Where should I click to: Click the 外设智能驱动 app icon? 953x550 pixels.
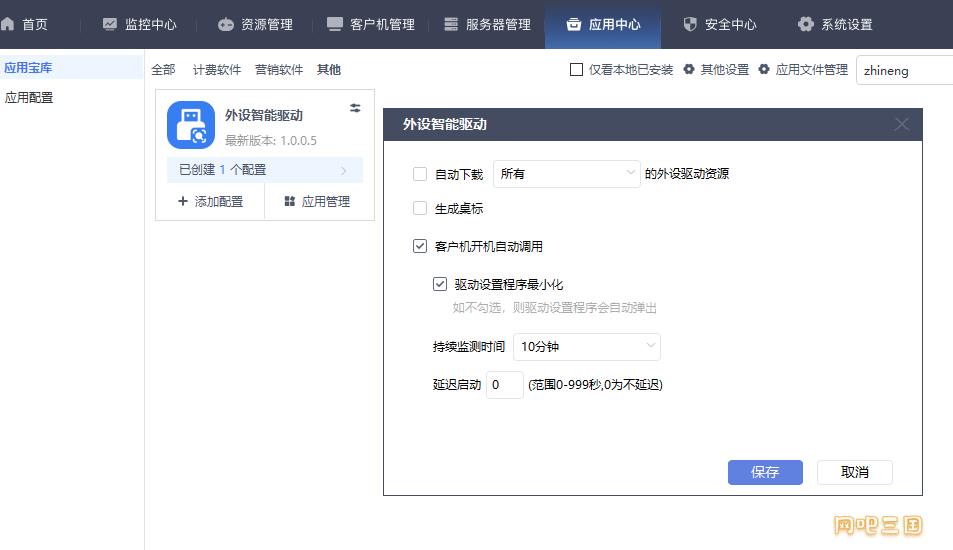pos(191,125)
